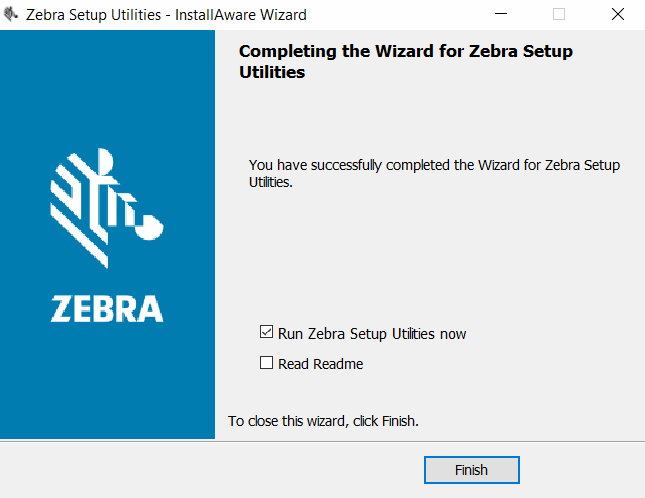The height and width of the screenshot is (498, 645).
Task: Close the wizard with the X button
Action: 617,15
